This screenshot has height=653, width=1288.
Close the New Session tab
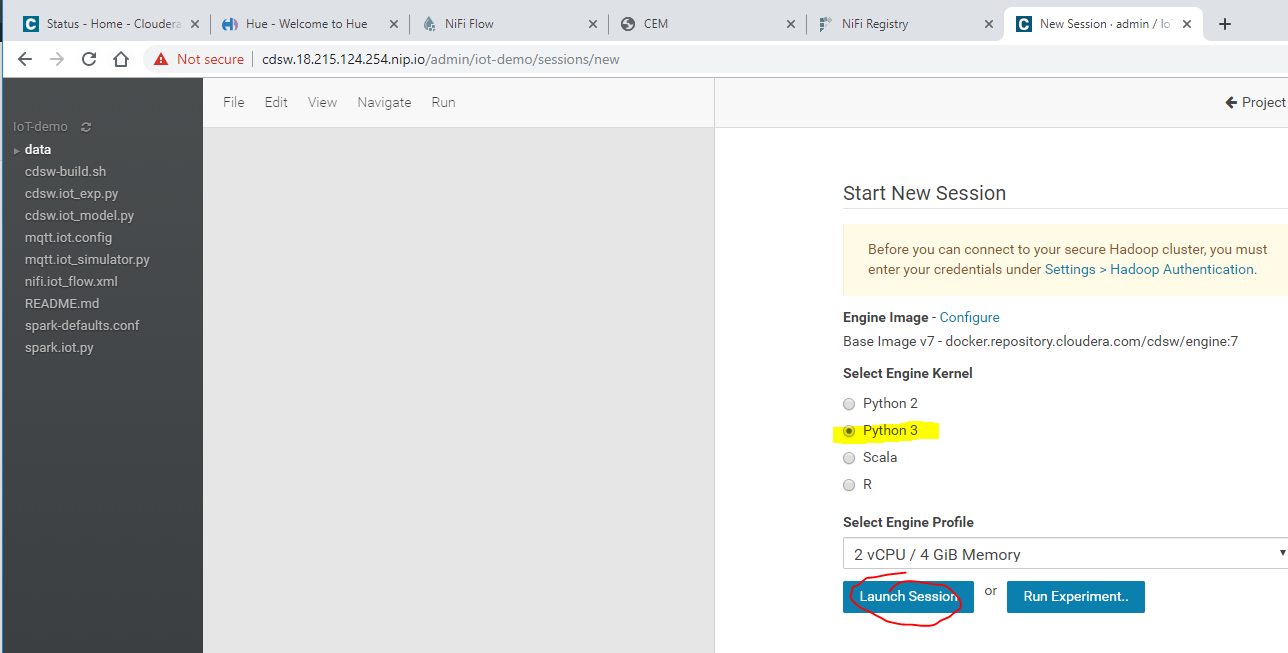coord(1188,24)
